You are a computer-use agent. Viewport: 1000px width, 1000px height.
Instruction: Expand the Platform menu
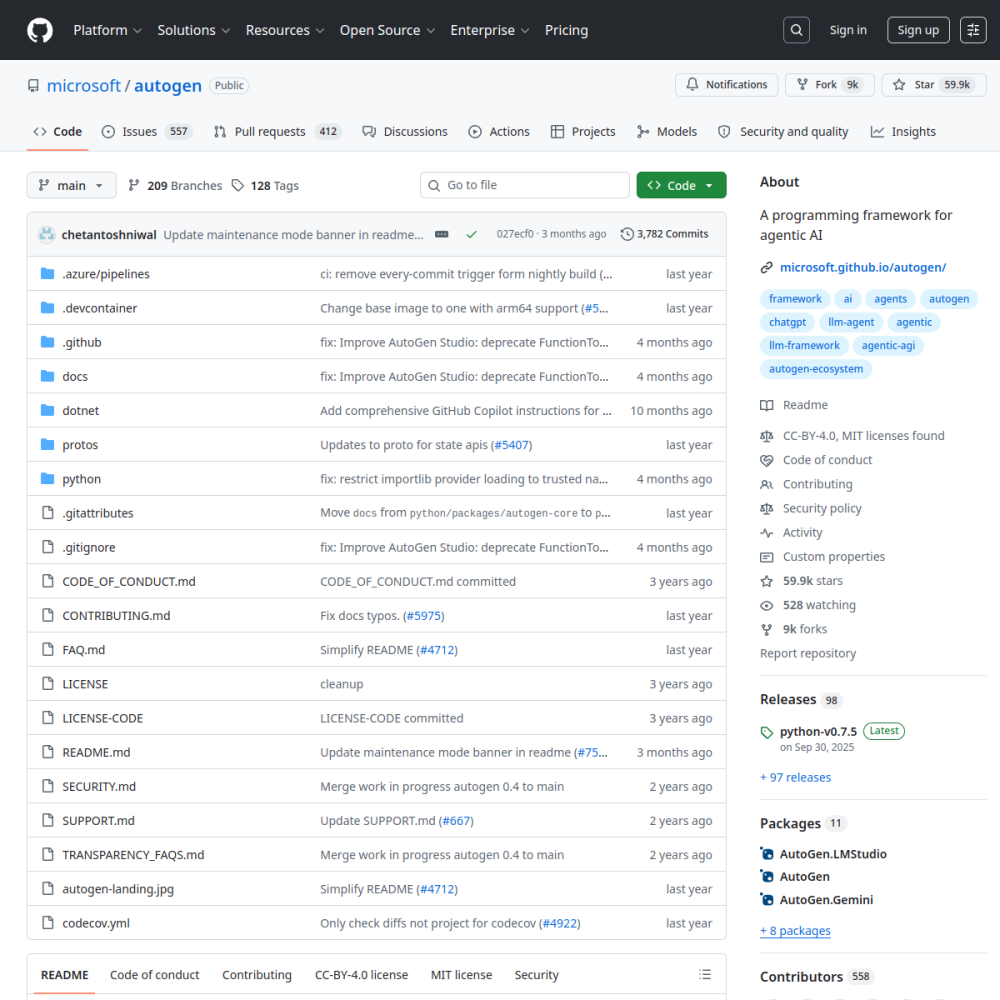107,30
